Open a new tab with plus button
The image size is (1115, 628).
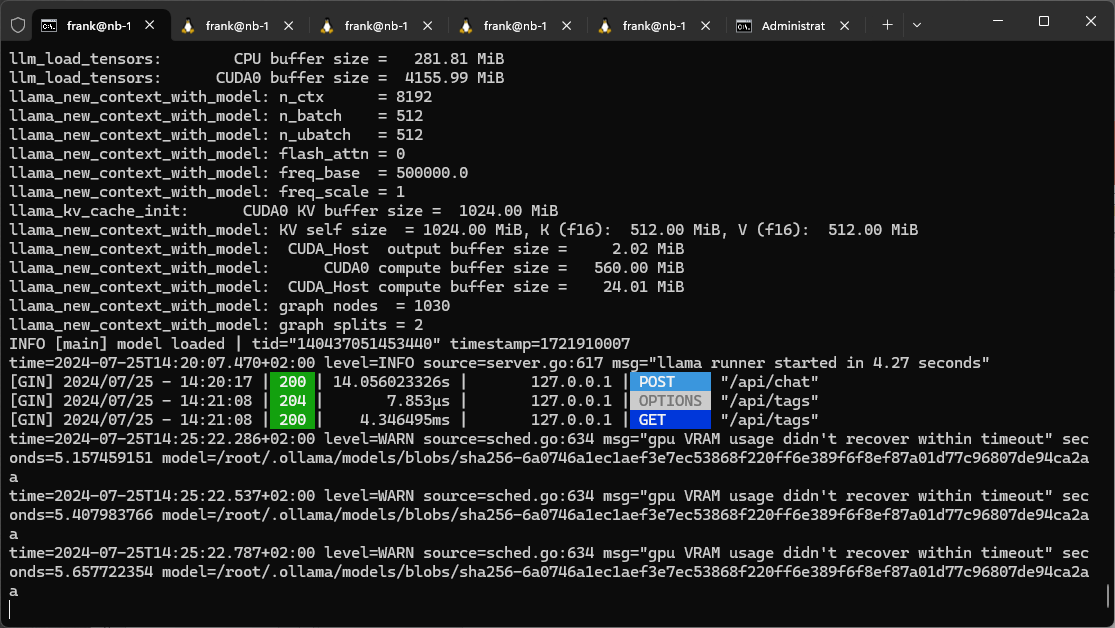tap(887, 25)
